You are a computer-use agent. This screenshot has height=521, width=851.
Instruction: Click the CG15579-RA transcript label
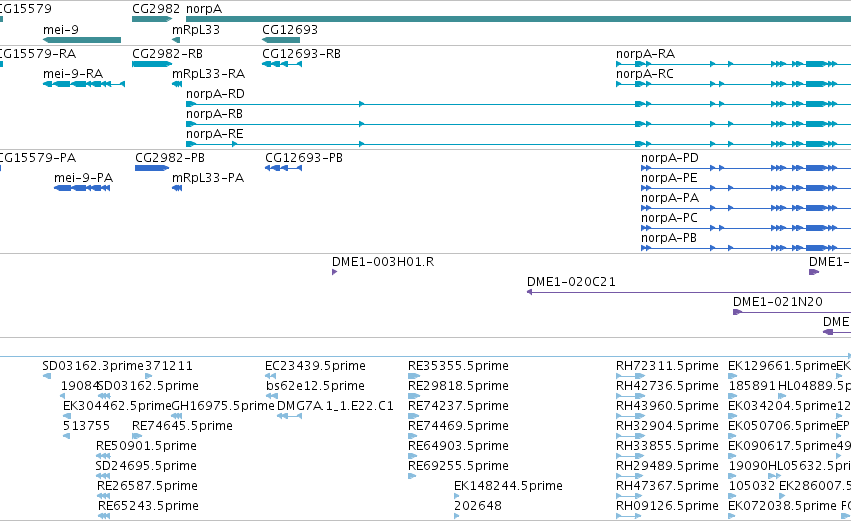coord(37,54)
